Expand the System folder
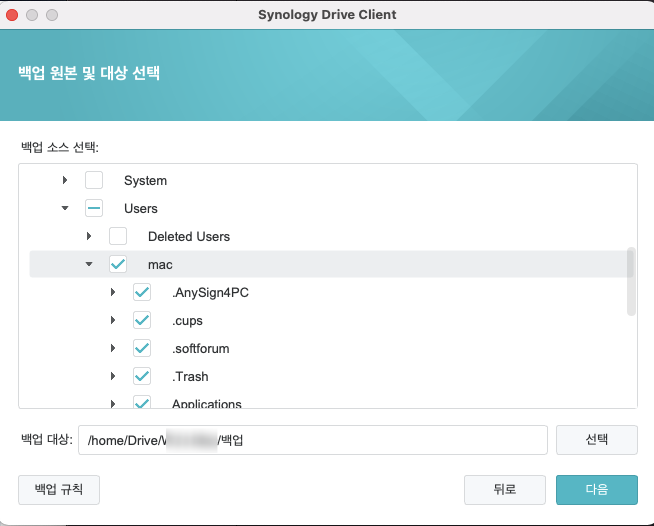 (65, 180)
